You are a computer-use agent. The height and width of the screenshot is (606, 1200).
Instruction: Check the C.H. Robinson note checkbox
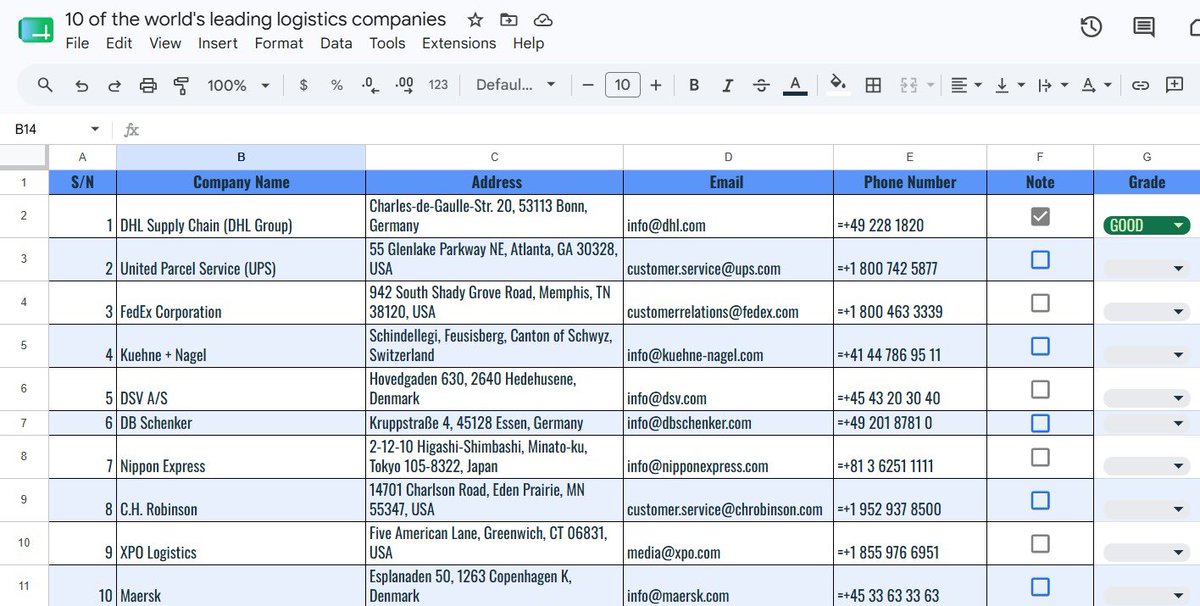point(1040,500)
